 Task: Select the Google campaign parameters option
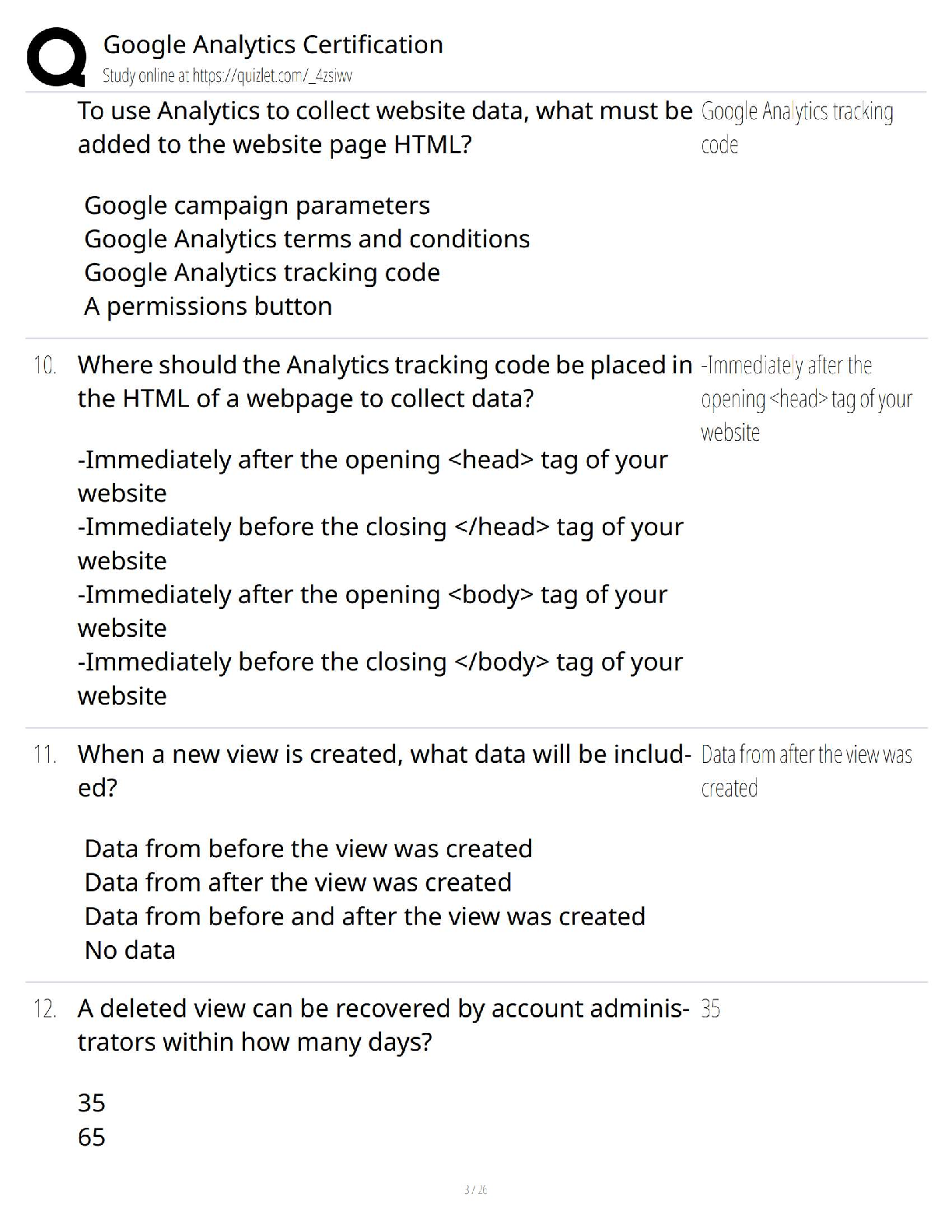pyautogui.click(x=257, y=205)
